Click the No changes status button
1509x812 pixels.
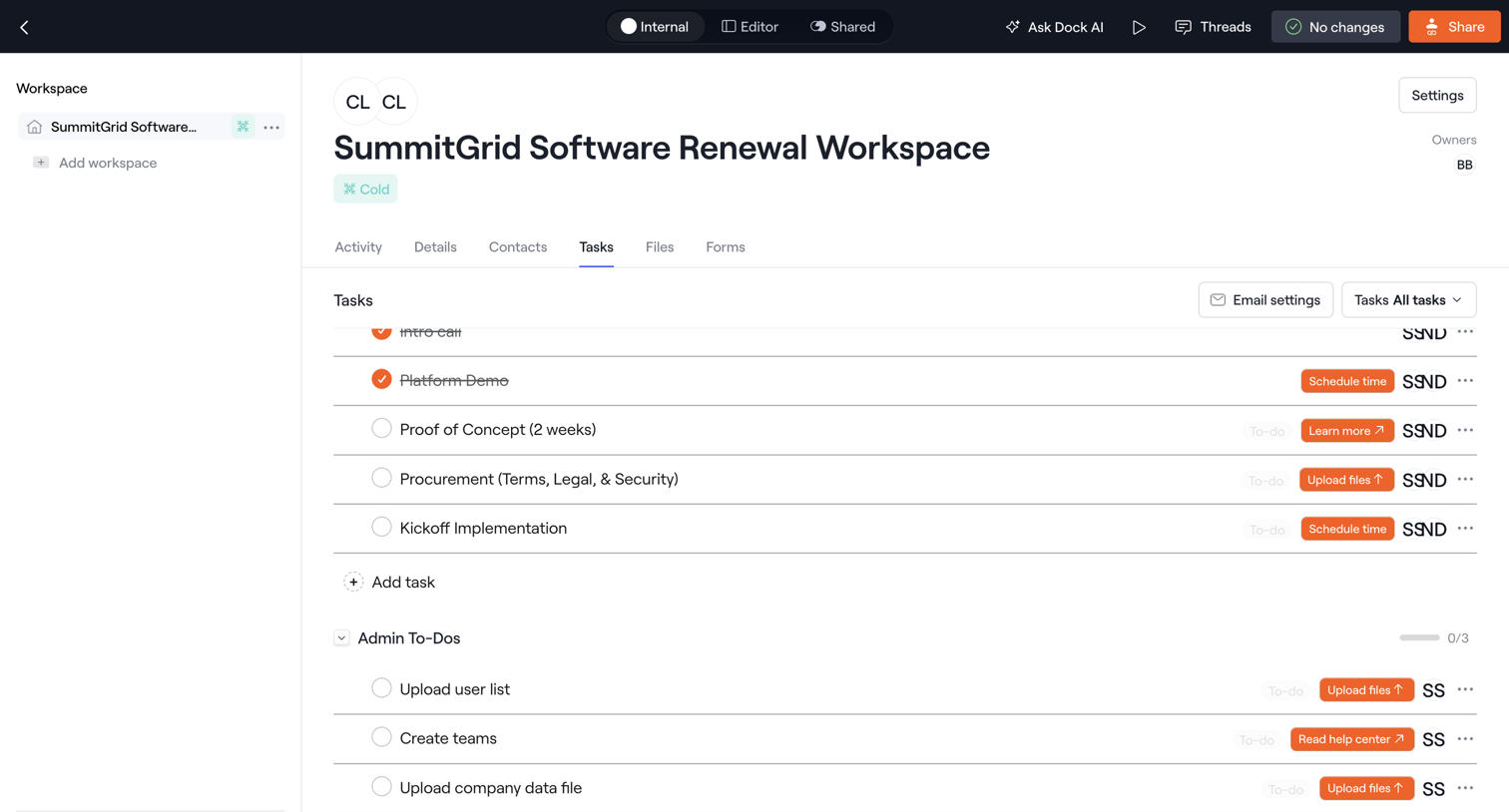tap(1335, 27)
